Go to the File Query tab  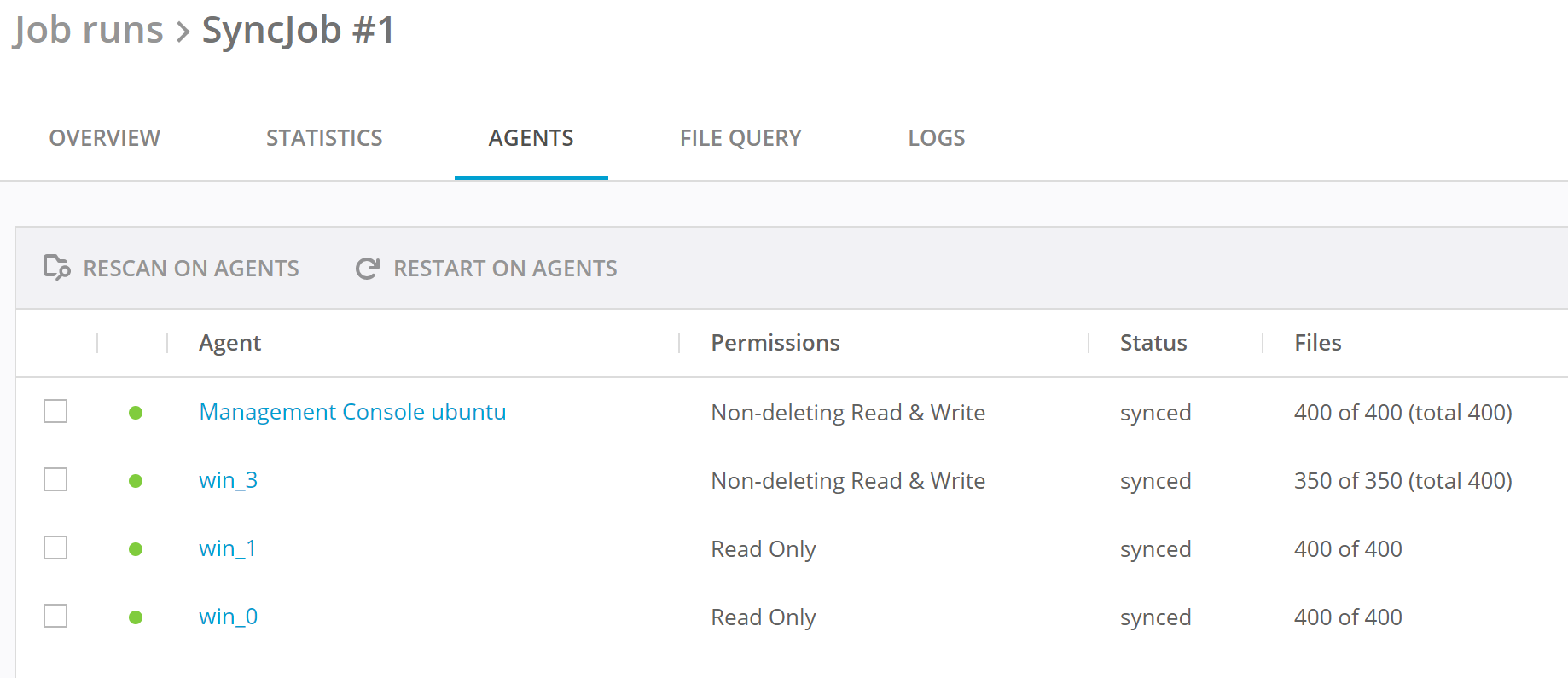pos(740,138)
